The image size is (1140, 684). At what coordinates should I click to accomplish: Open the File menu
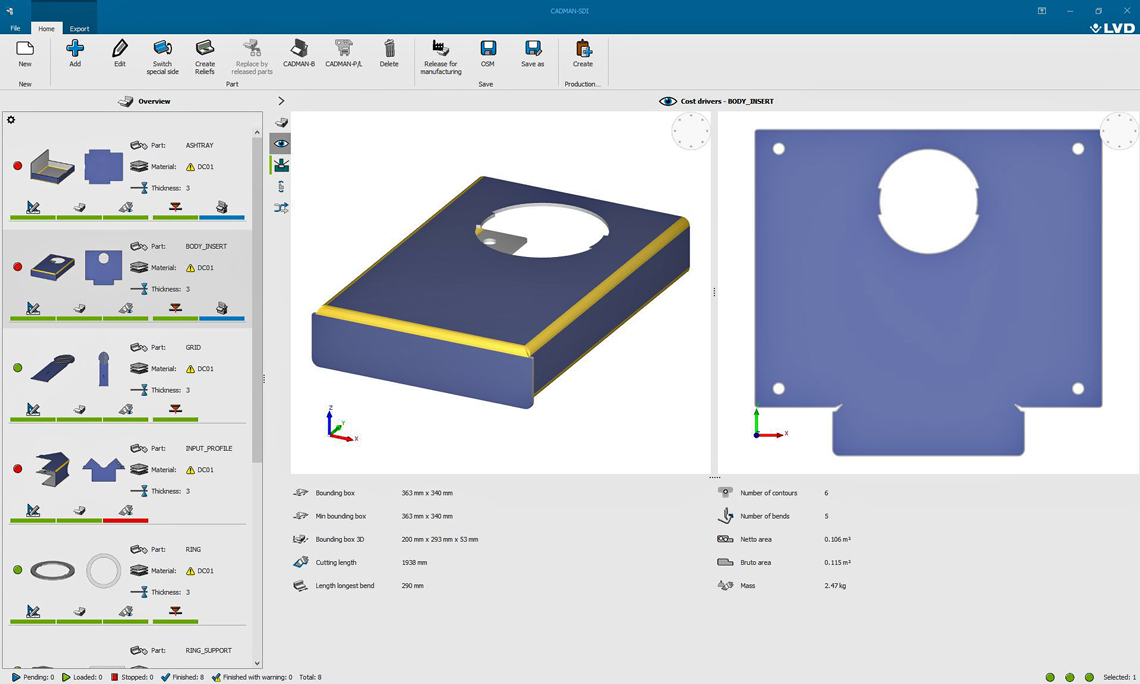point(15,28)
